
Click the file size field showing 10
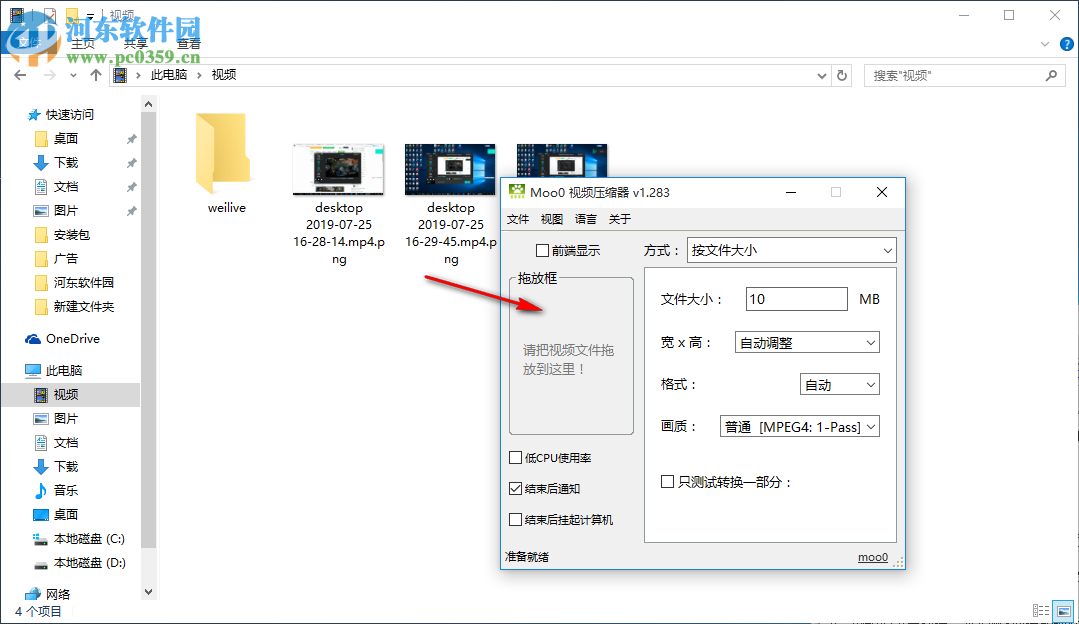(x=795, y=298)
